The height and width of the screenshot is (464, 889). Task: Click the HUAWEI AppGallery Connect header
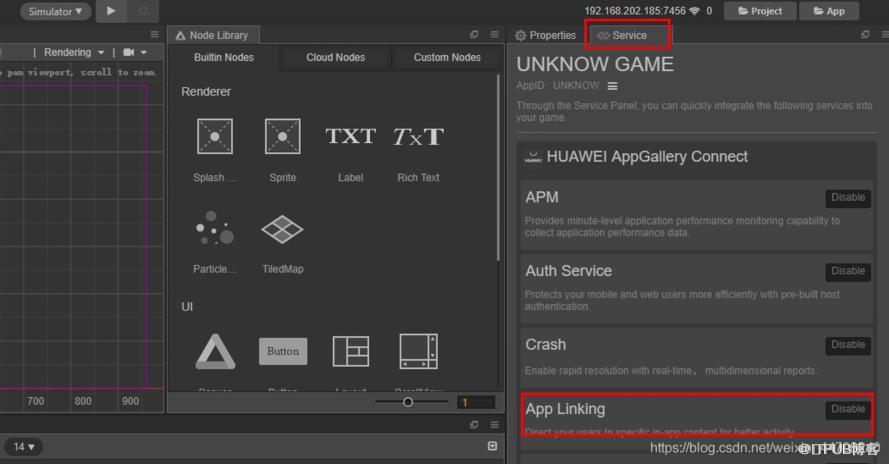[x=696, y=157]
